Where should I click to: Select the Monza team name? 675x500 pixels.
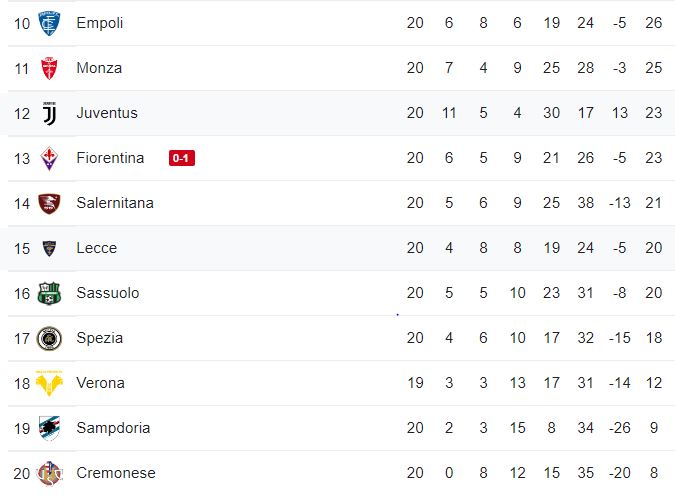tap(99, 68)
